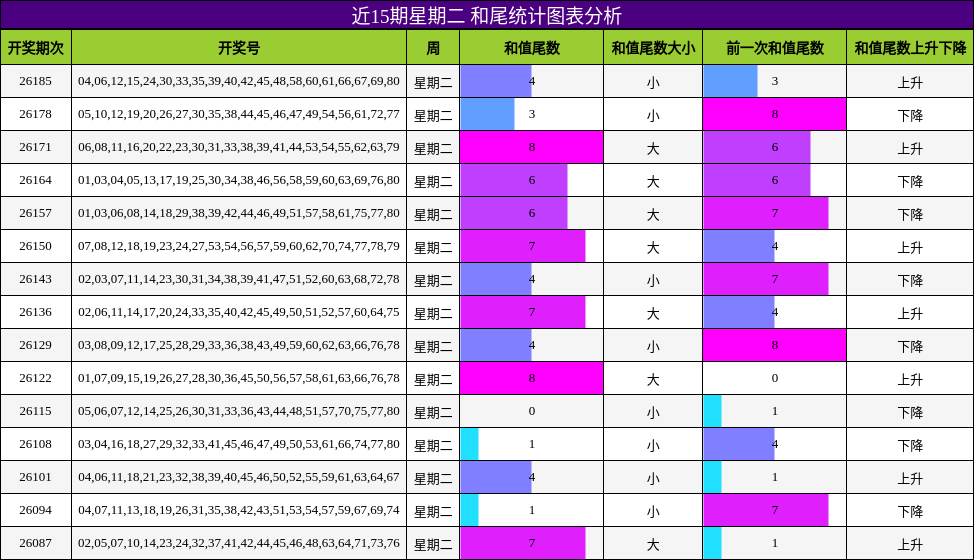Screen dimensions: 974x560
Task: Click 下降 trend cell in row 26094
Action: click(x=910, y=510)
